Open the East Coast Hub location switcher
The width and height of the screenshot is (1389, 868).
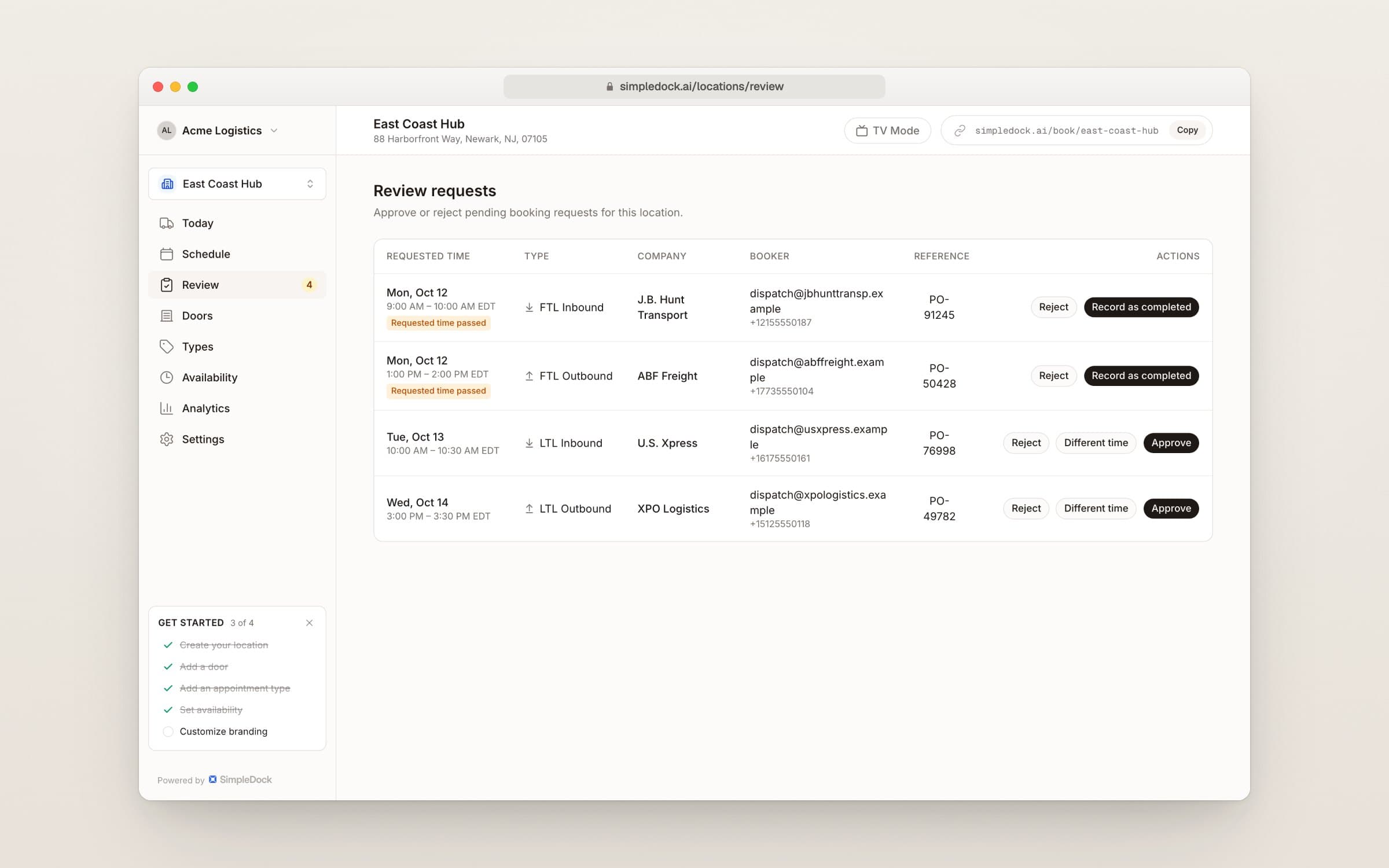point(237,184)
